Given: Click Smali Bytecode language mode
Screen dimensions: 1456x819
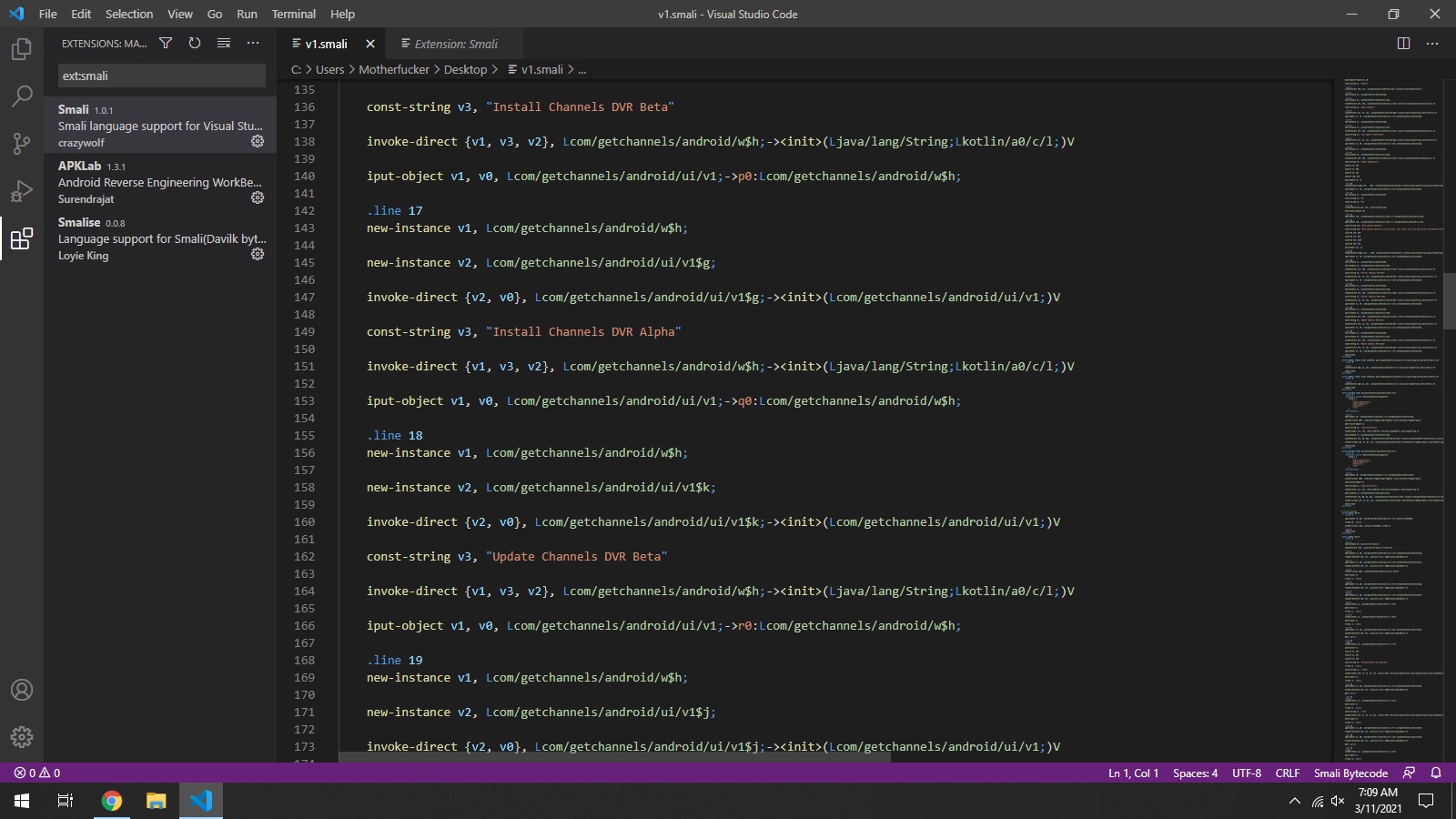Looking at the screenshot, I should pos(1350,773).
